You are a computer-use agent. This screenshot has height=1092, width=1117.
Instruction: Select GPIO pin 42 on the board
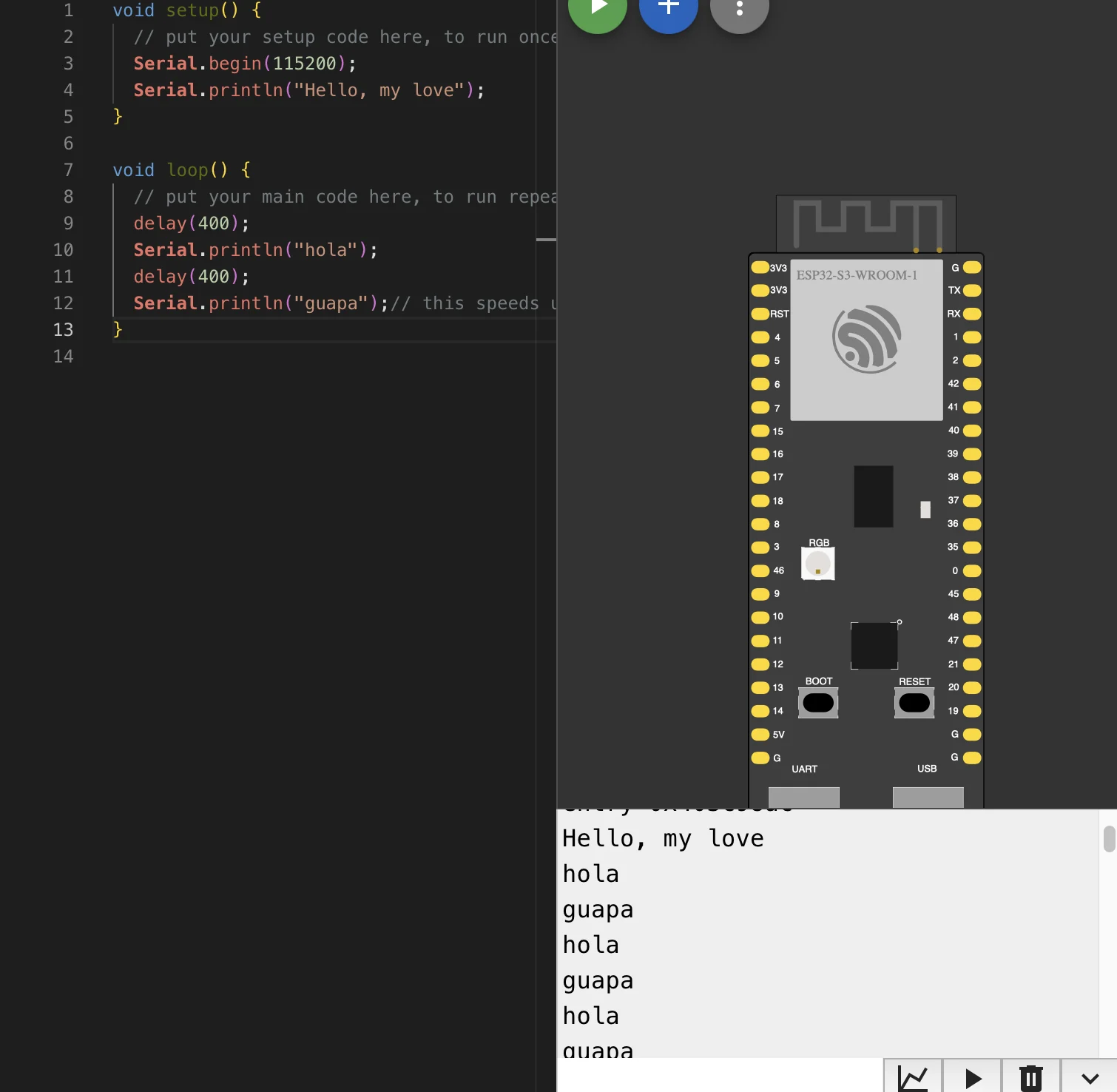coord(972,384)
